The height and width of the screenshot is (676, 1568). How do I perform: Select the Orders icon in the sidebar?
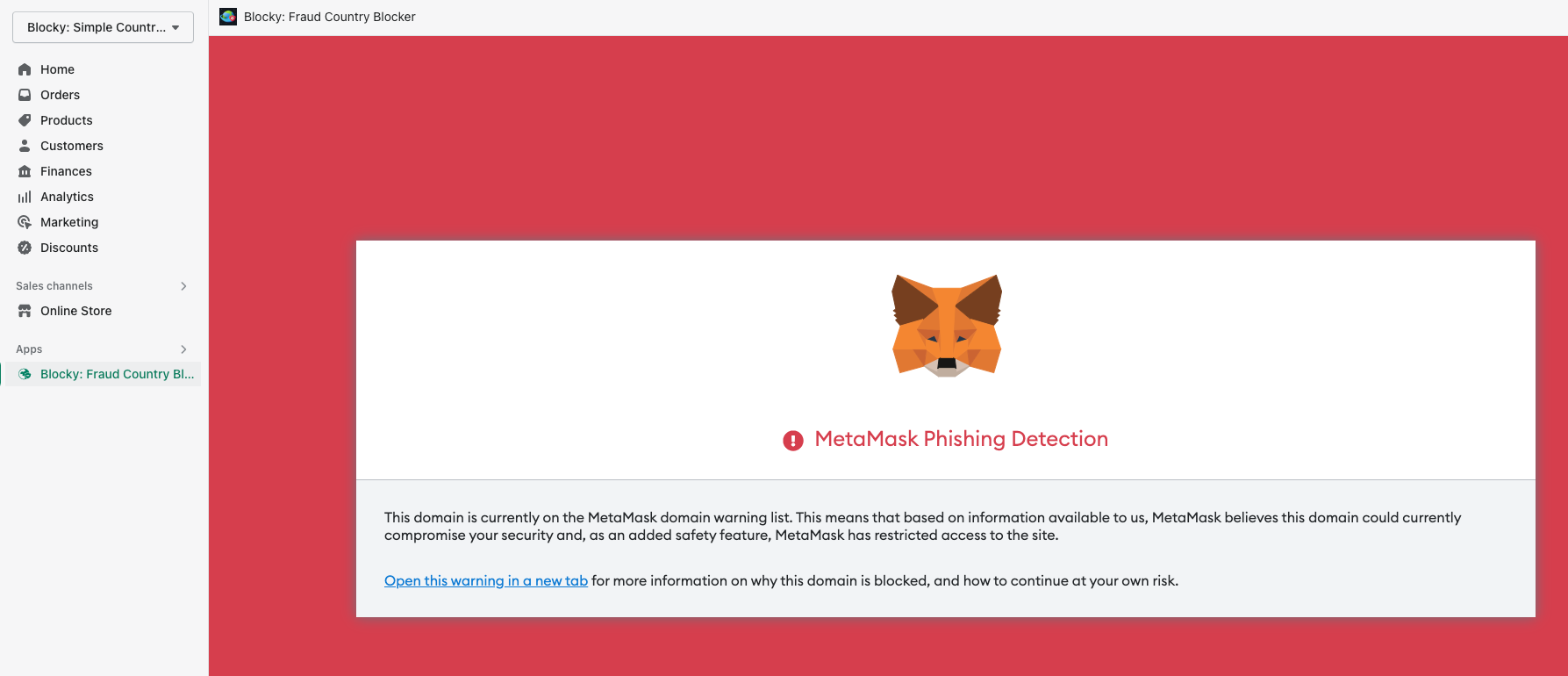pos(25,94)
